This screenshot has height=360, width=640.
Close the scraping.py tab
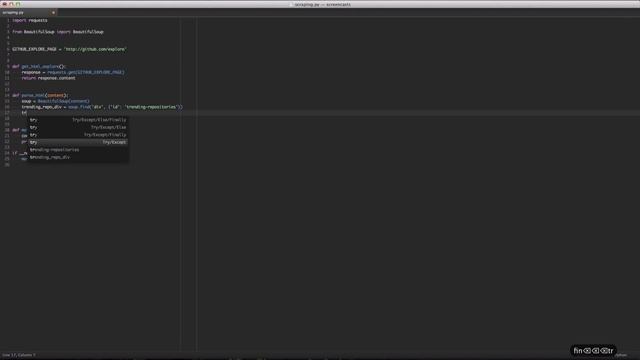click(x=53, y=13)
